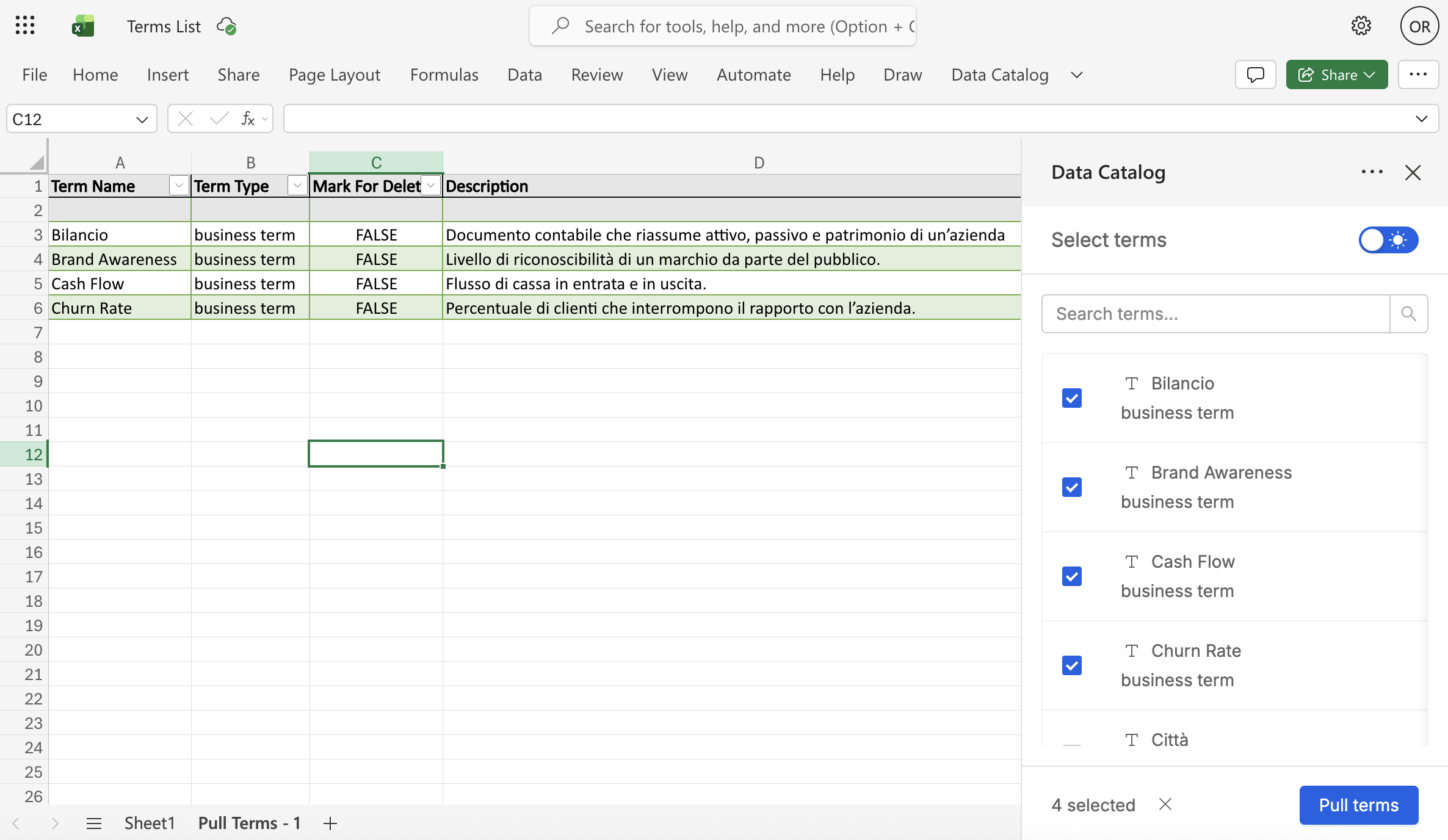Screen dimensions: 1448x840
Task: Open the OR account avatar
Action: tap(1419, 26)
